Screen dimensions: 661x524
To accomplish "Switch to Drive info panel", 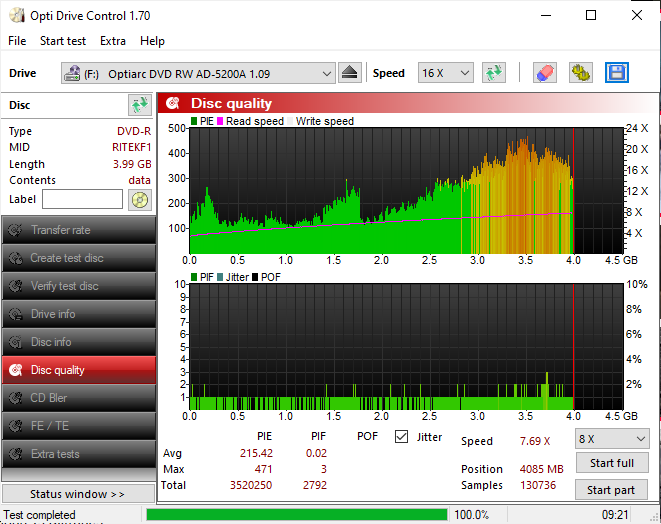I will 79,314.
